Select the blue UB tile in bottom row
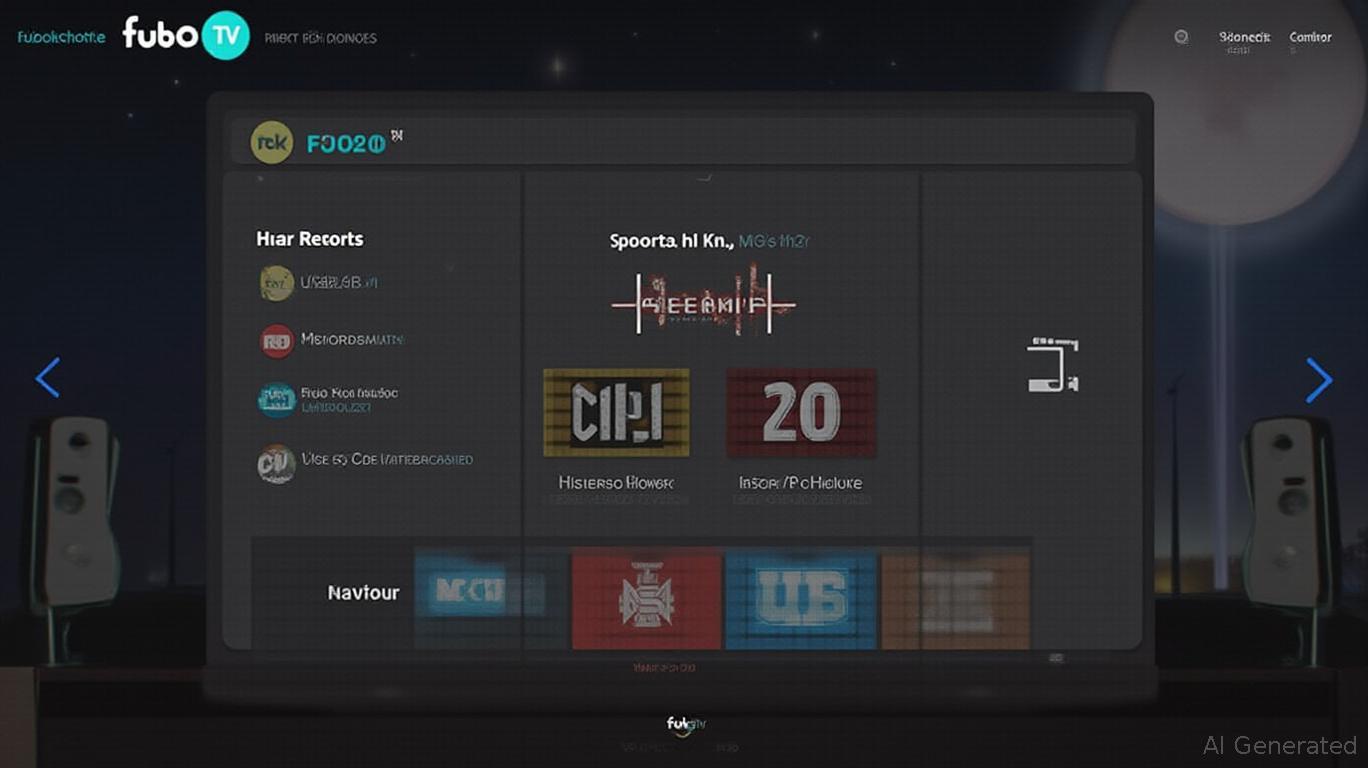 801,598
